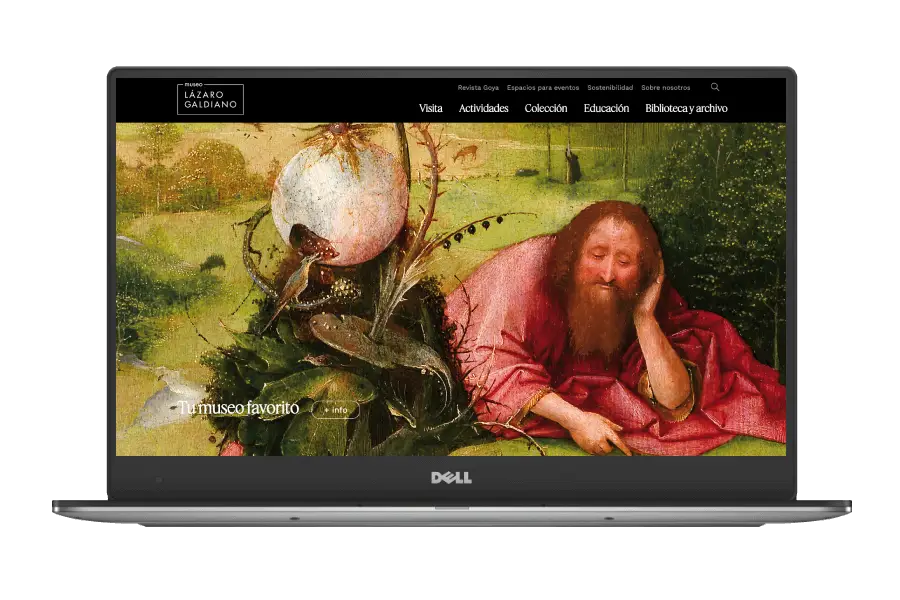Viewport: 900px width, 600px height.
Task: Click the Museo Lázaro Galdiano logo
Action: click(210, 99)
